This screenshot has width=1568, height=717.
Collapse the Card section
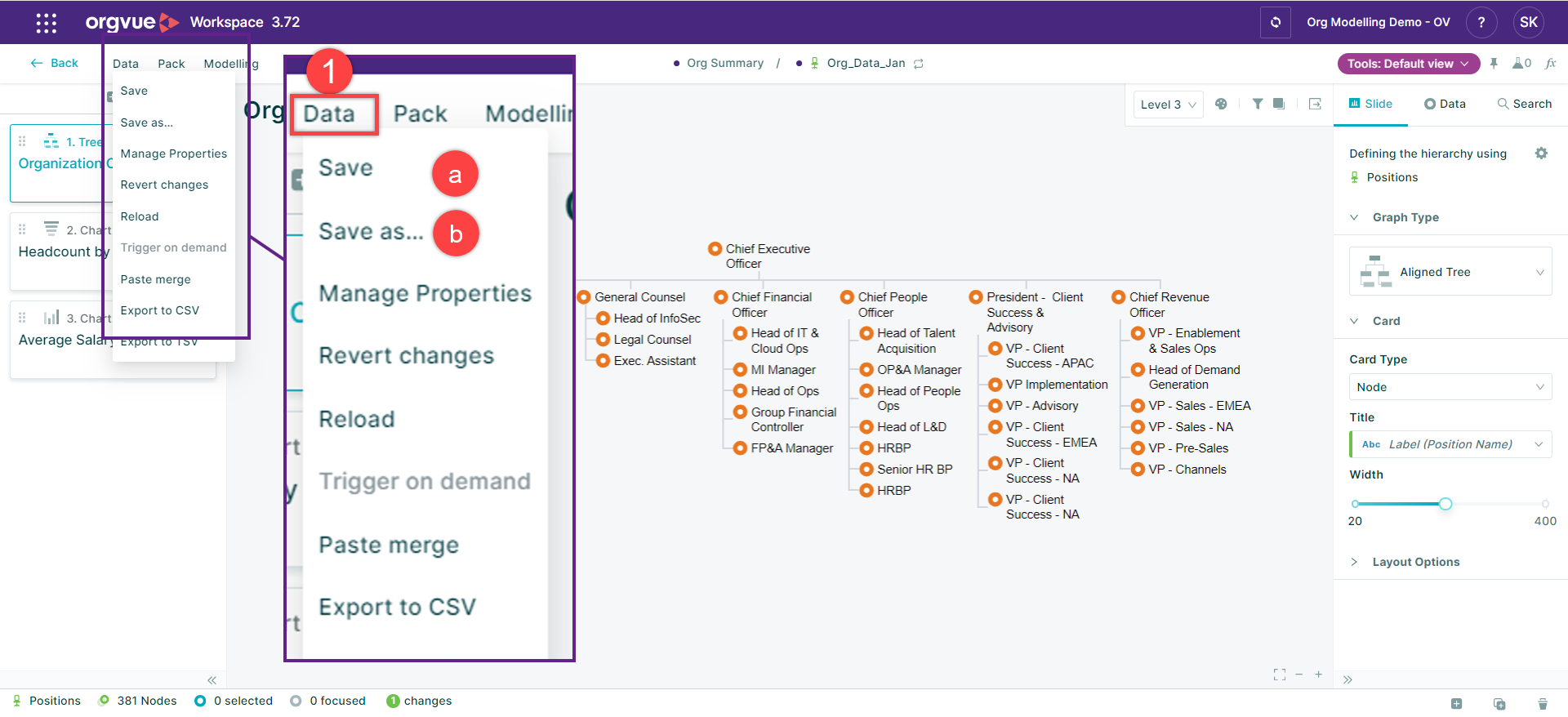[1354, 321]
